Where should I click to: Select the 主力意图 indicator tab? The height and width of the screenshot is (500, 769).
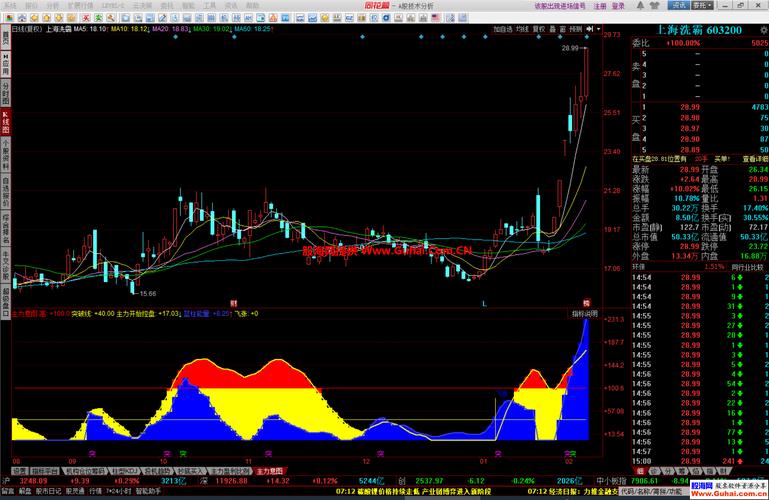click(x=269, y=471)
